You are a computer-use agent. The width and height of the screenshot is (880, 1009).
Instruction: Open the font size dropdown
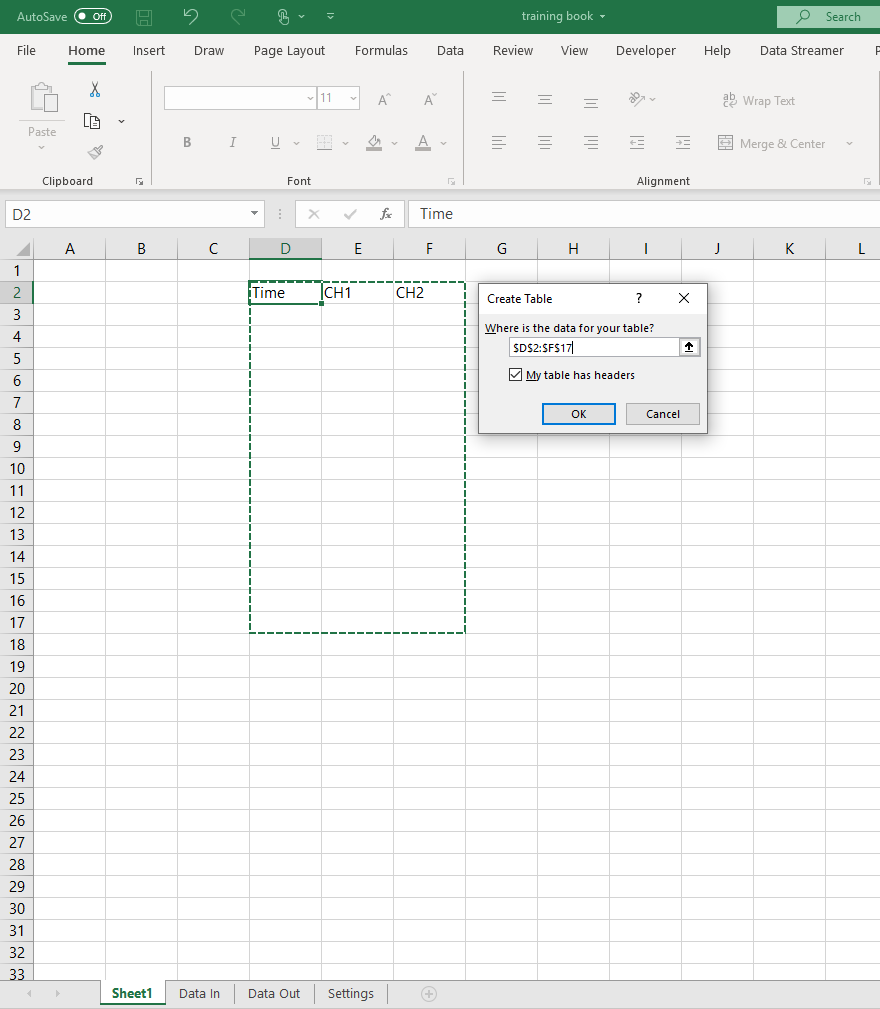point(353,98)
